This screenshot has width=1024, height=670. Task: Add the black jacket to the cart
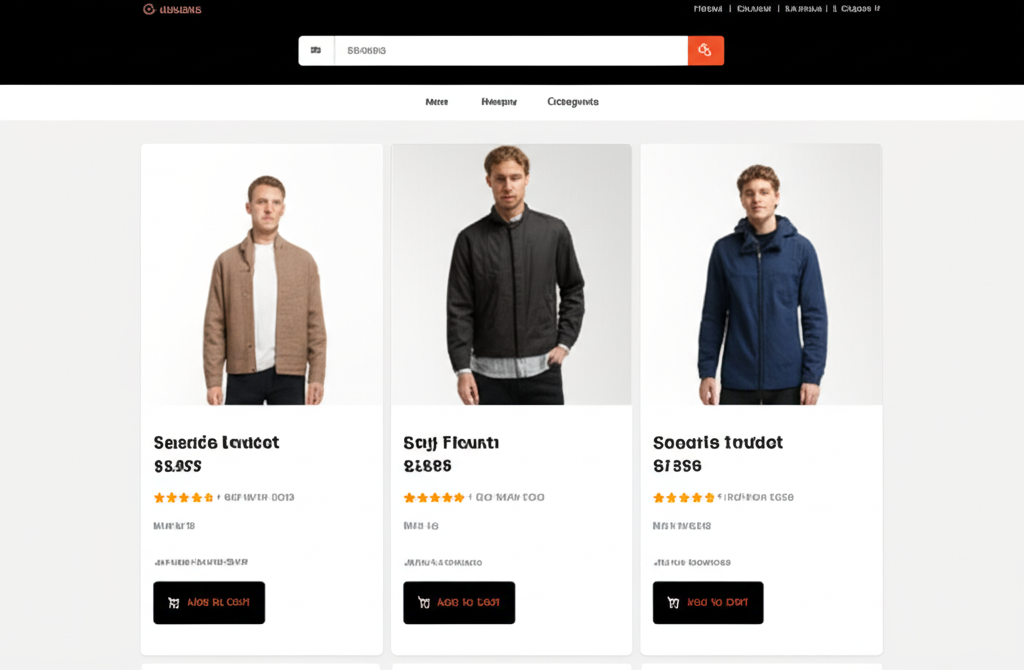[459, 603]
